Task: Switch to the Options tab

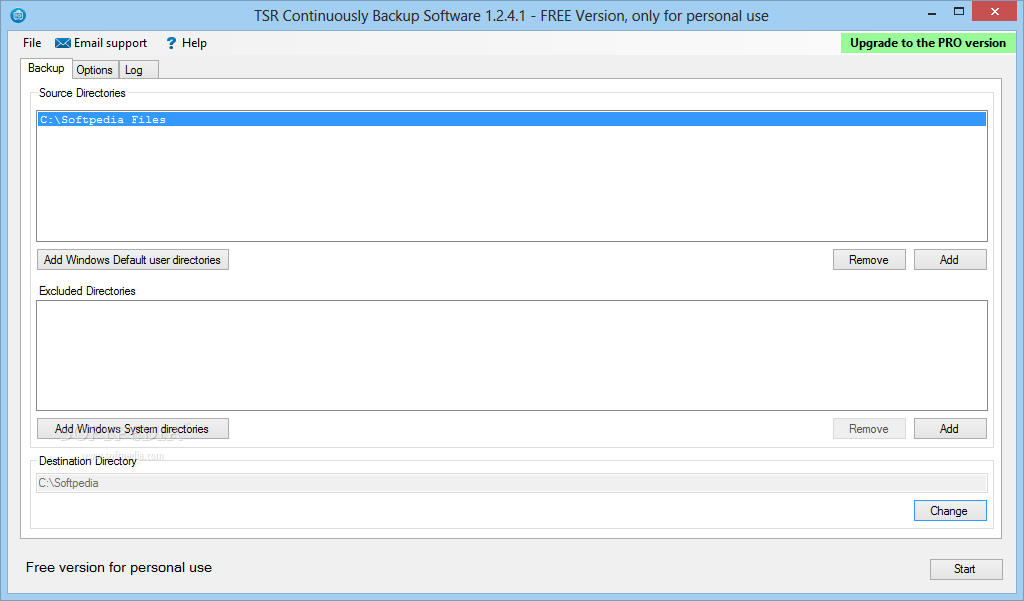Action: click(x=95, y=70)
